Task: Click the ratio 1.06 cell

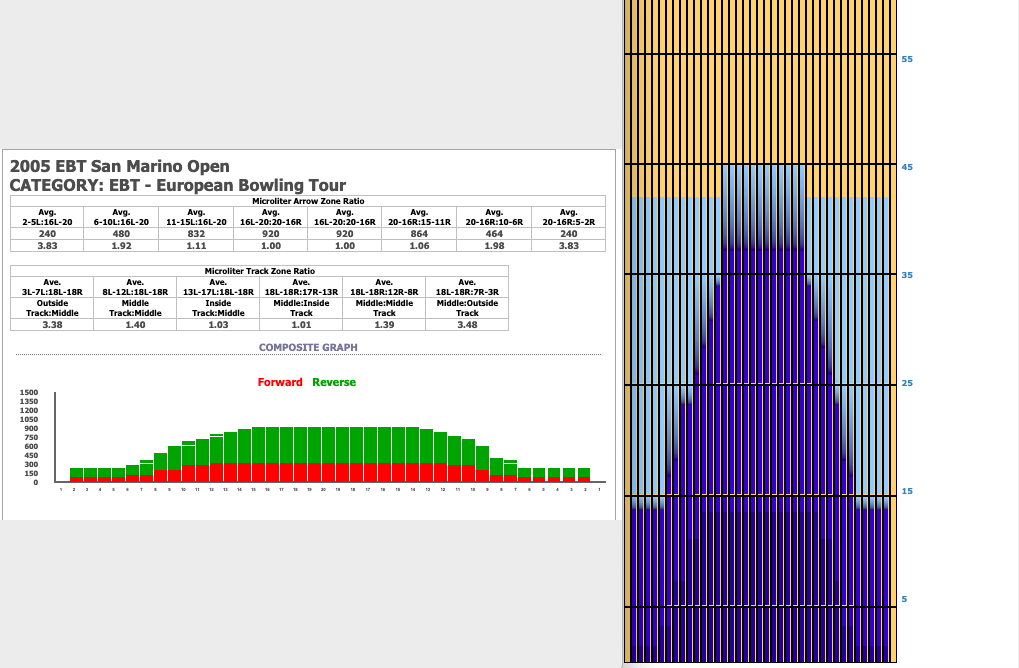Action: [x=419, y=246]
